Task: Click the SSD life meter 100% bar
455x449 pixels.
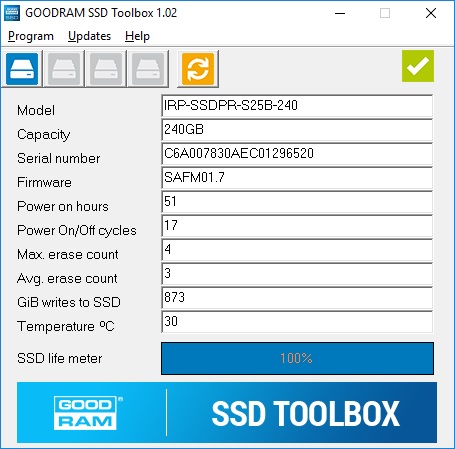Action: point(297,358)
